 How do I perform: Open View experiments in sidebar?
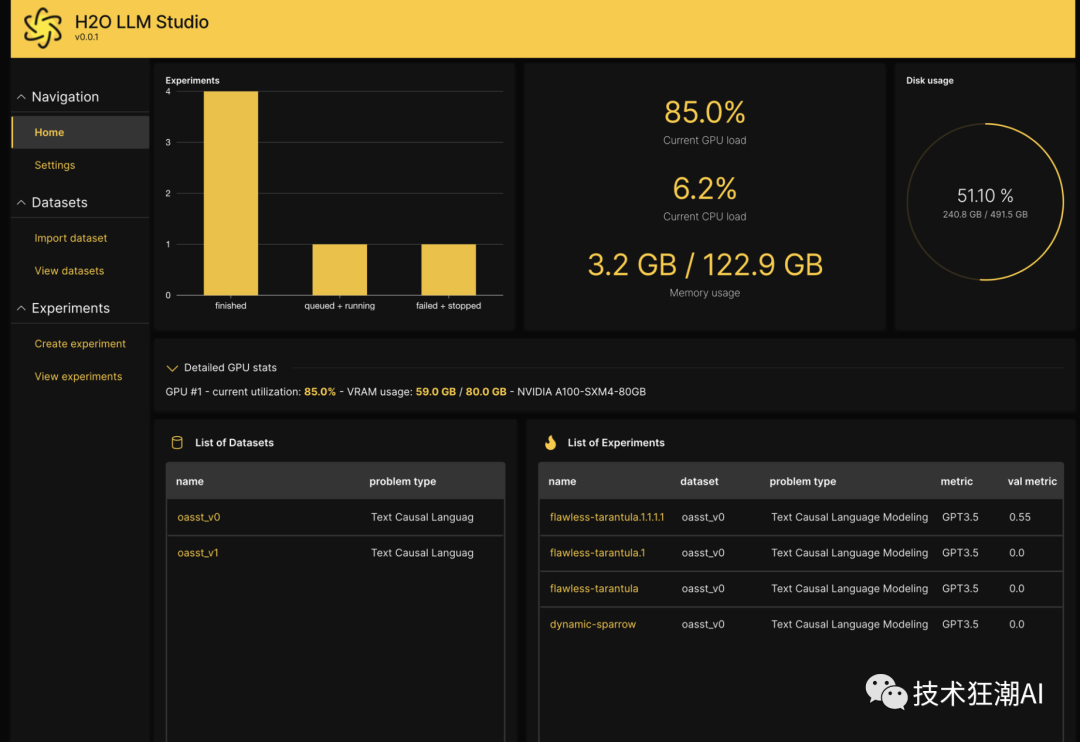click(78, 376)
